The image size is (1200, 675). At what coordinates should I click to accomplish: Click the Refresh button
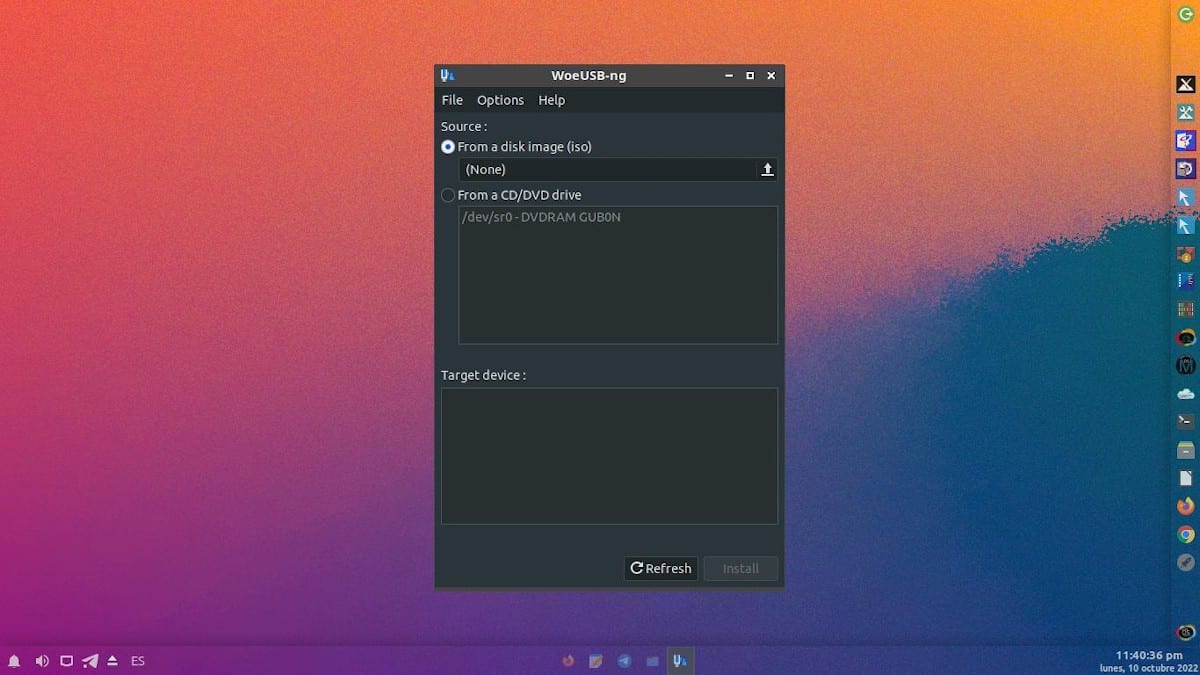pyautogui.click(x=660, y=568)
